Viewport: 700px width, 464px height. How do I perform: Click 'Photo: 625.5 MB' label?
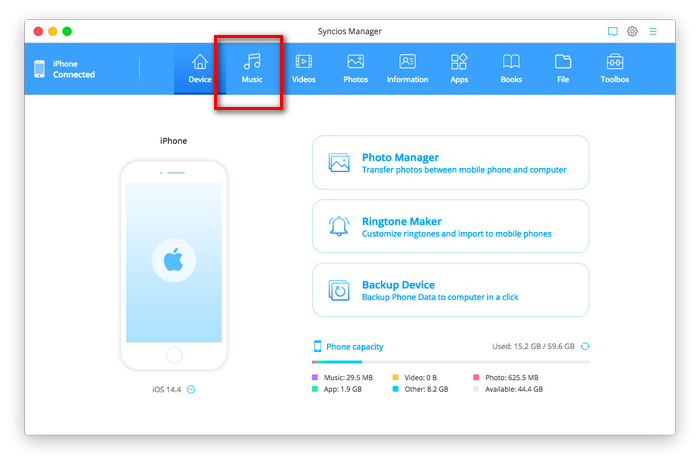tap(512, 377)
